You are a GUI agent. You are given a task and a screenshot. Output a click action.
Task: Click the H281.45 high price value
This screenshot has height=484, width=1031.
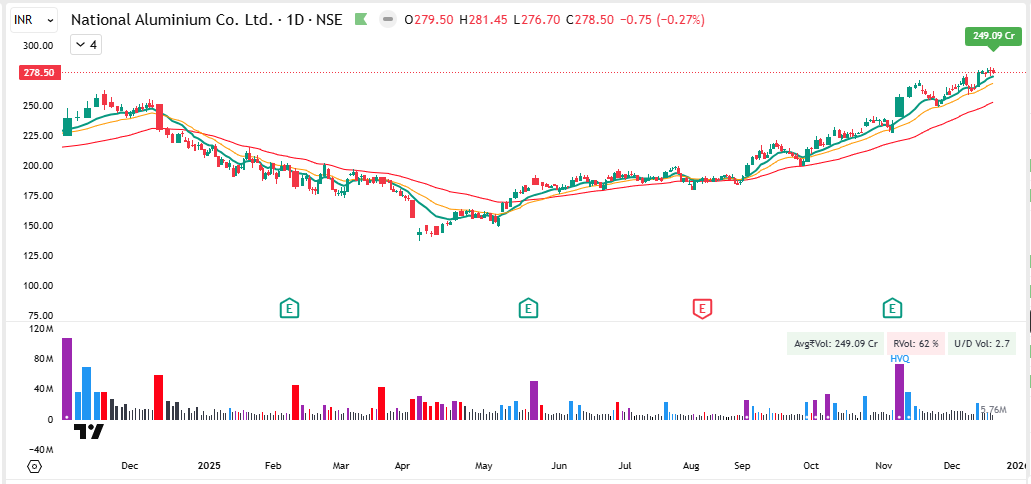(x=485, y=20)
